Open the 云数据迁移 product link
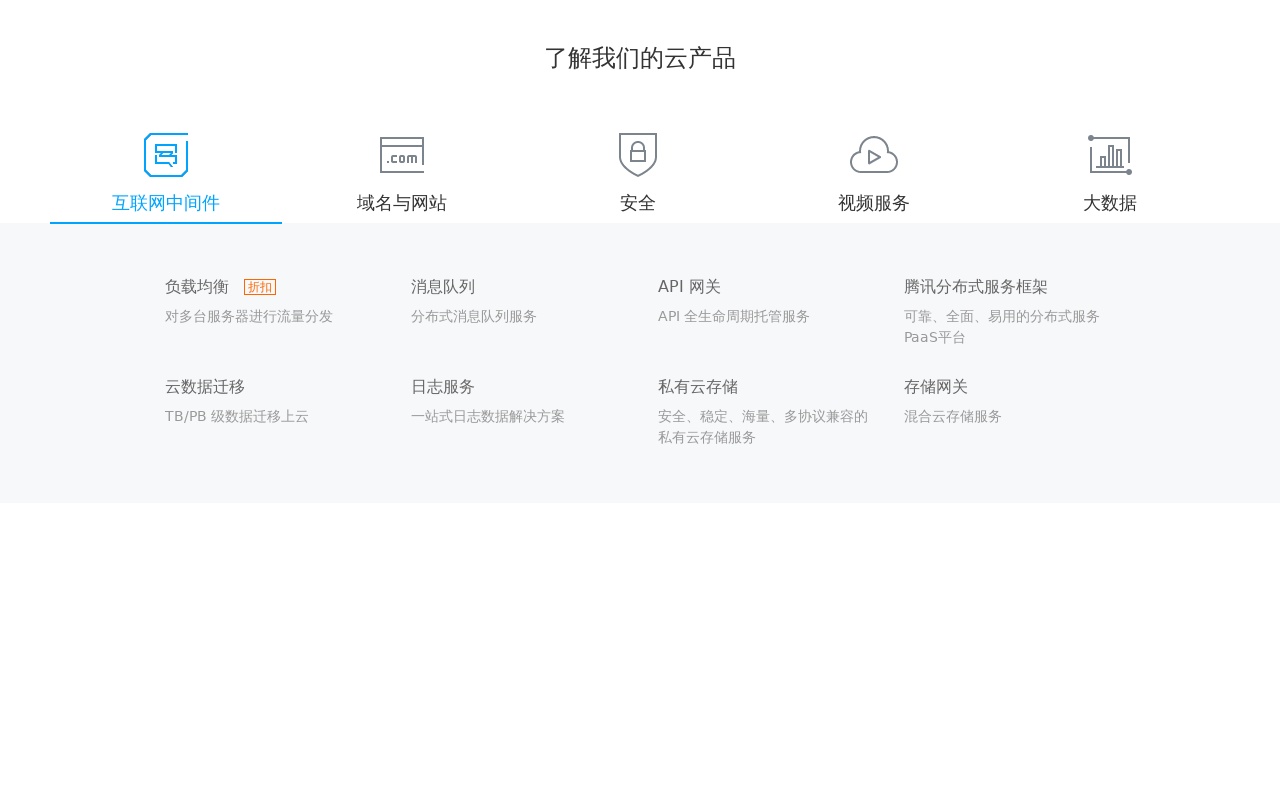The width and height of the screenshot is (1280, 800). [x=205, y=387]
